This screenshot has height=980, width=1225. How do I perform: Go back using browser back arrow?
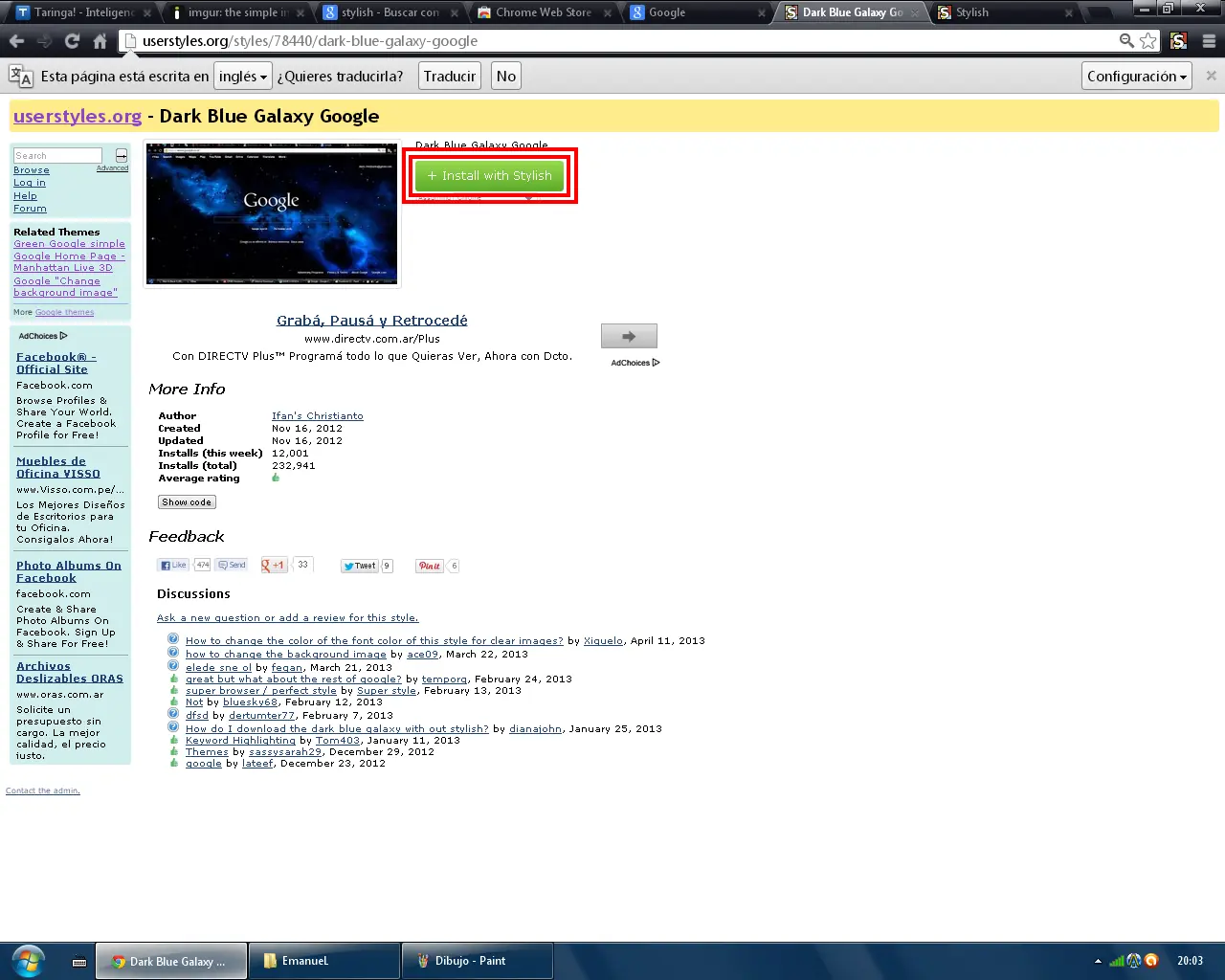16,41
